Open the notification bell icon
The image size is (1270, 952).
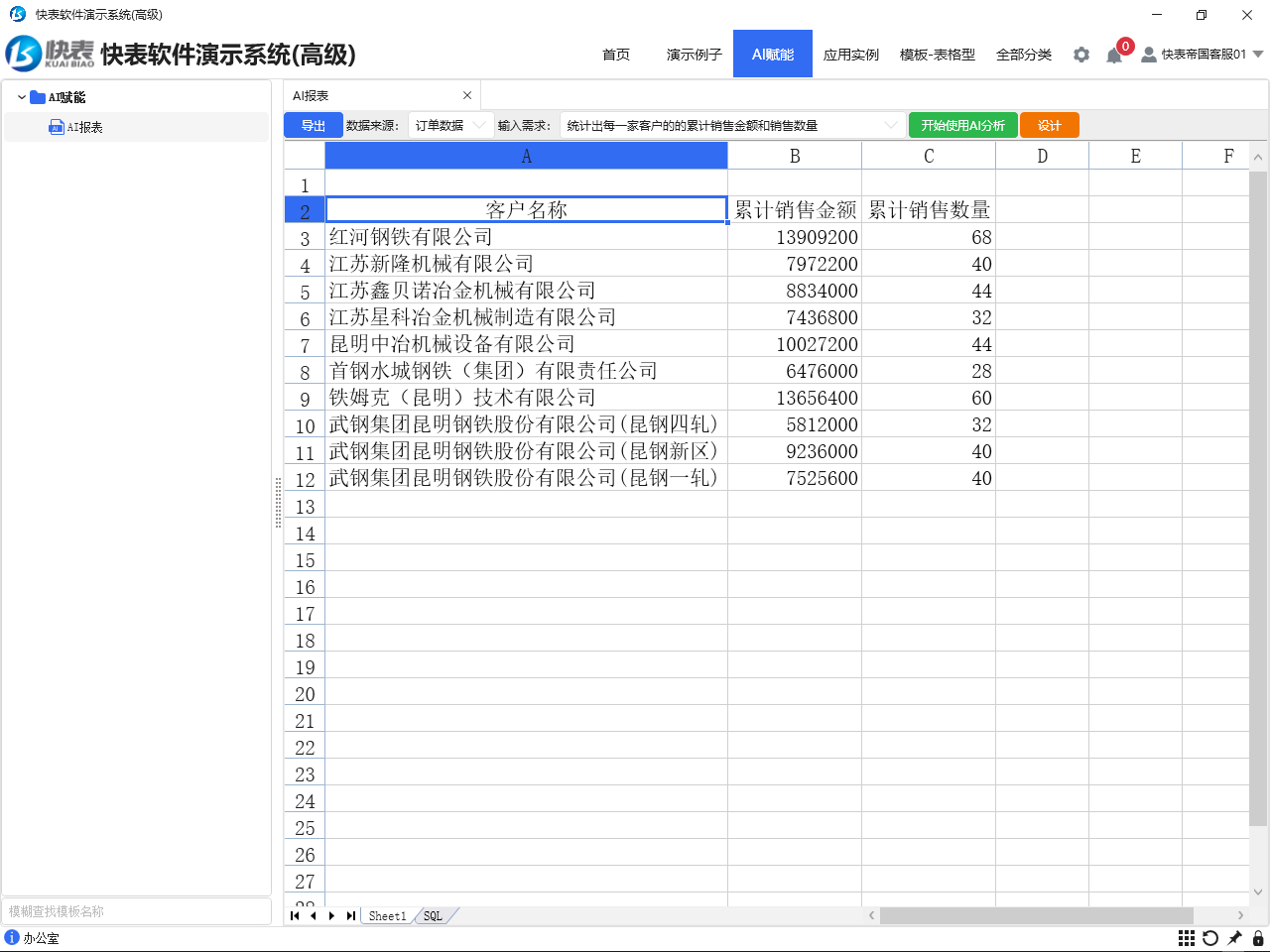point(1114,56)
